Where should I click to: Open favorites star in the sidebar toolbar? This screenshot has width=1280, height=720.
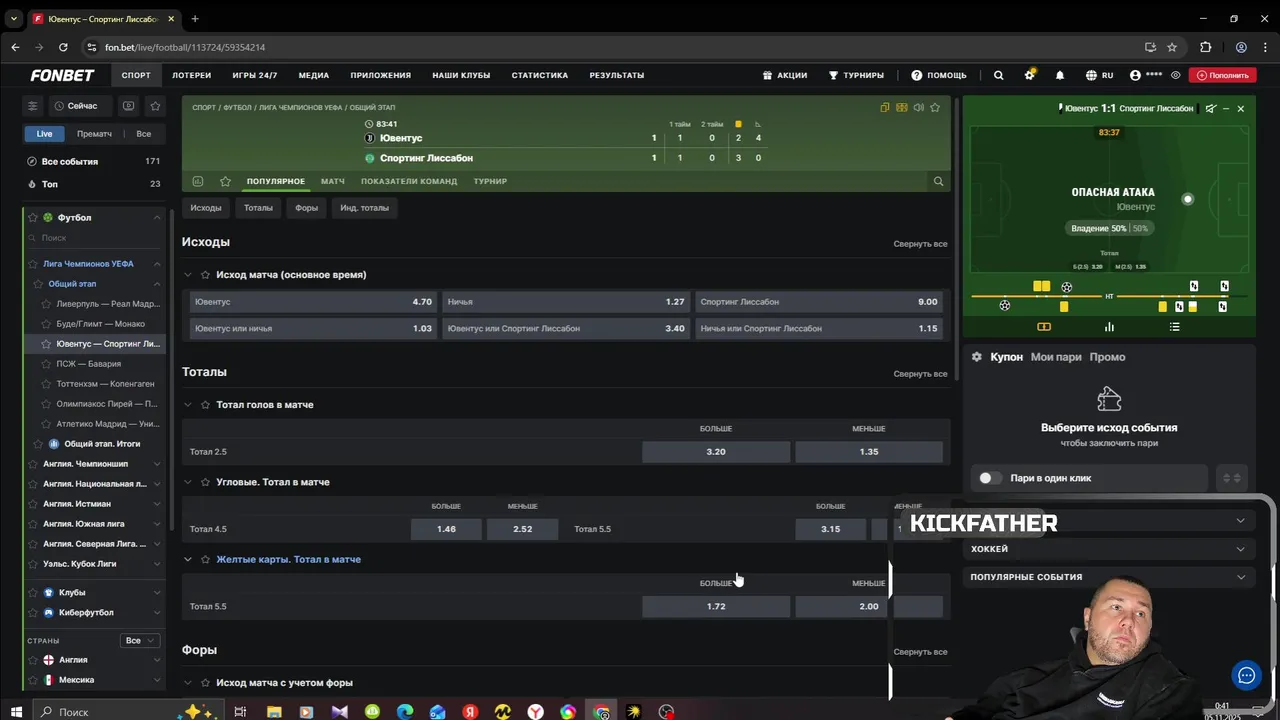[155, 106]
